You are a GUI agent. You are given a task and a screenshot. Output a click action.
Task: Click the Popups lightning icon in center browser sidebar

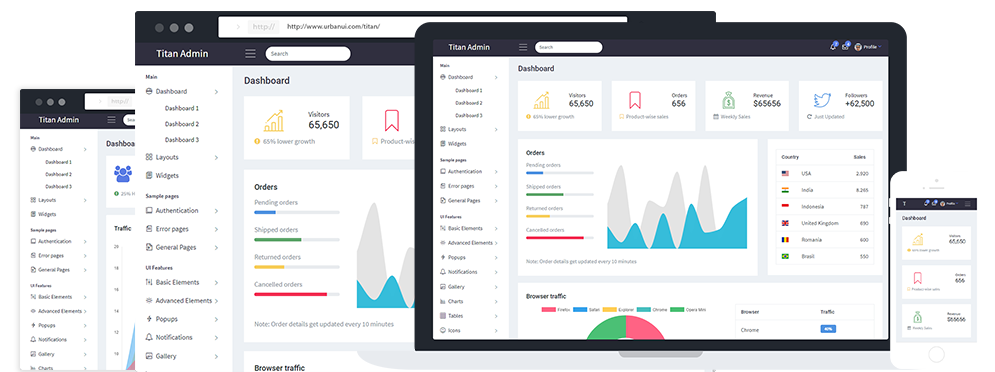(x=149, y=319)
